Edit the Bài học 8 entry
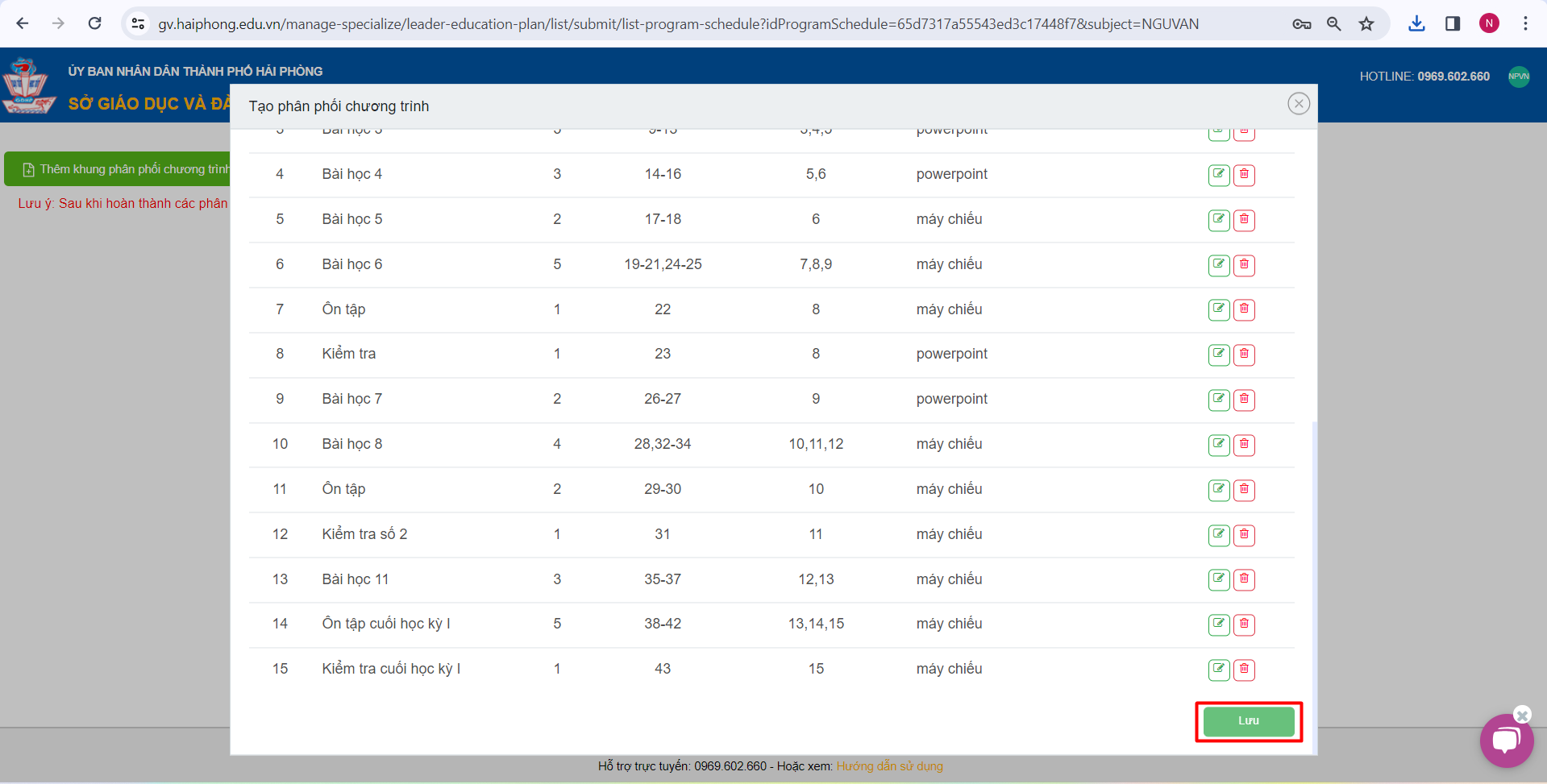Screen dimensions: 1547x784 [x=1218, y=445]
